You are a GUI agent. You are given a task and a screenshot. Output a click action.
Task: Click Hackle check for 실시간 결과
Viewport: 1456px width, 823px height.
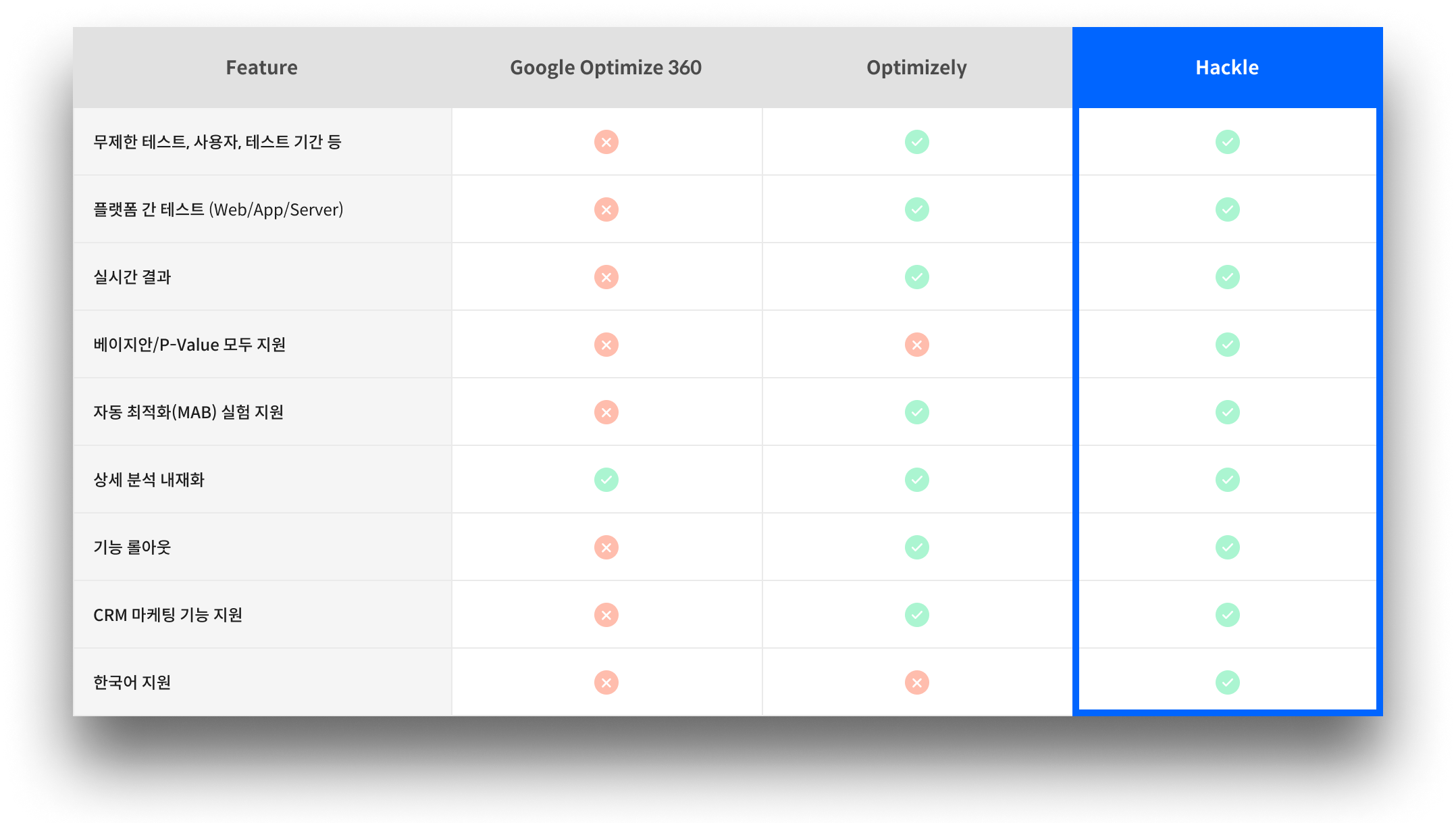pyautogui.click(x=1227, y=277)
